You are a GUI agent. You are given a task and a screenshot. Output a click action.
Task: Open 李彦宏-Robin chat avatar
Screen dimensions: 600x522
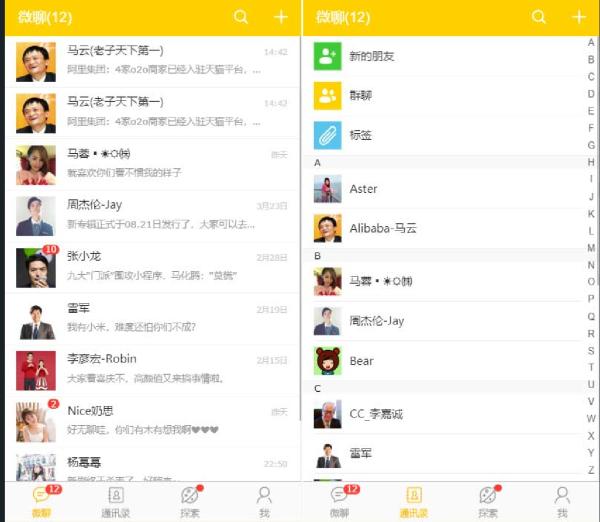[x=36, y=370]
